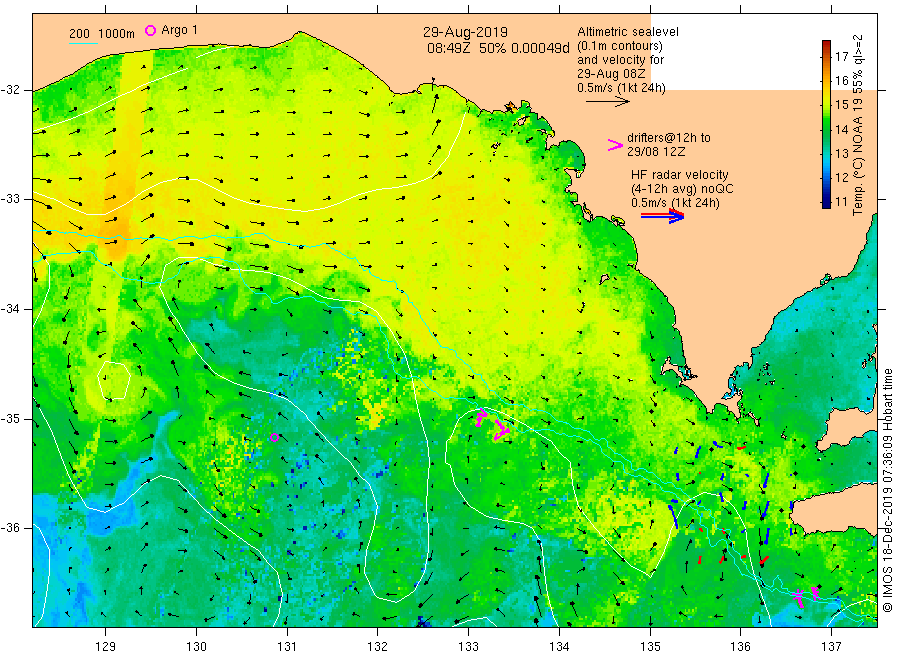
Task: Click the magenta drifters legend chevron
Action: tap(615, 145)
